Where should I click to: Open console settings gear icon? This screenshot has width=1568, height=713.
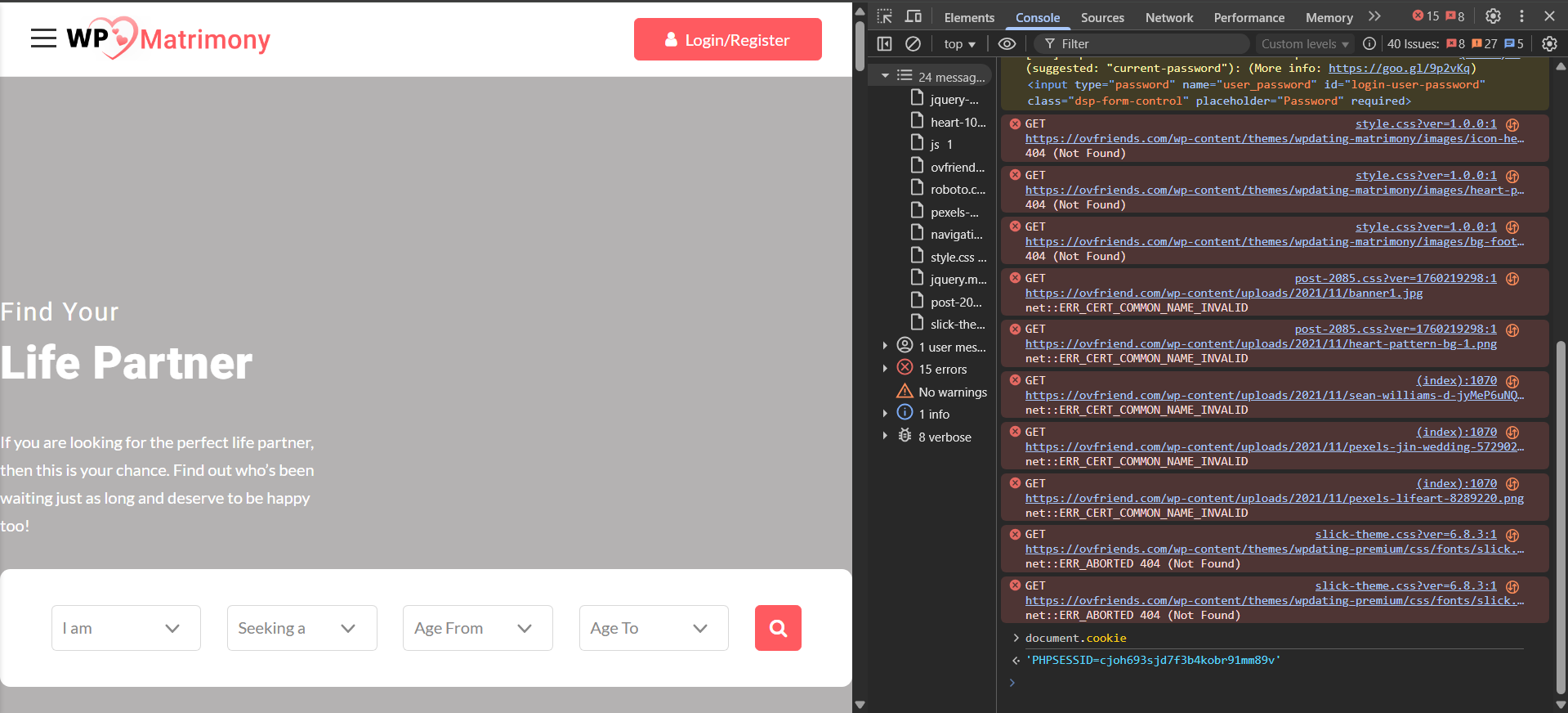pos(1549,43)
